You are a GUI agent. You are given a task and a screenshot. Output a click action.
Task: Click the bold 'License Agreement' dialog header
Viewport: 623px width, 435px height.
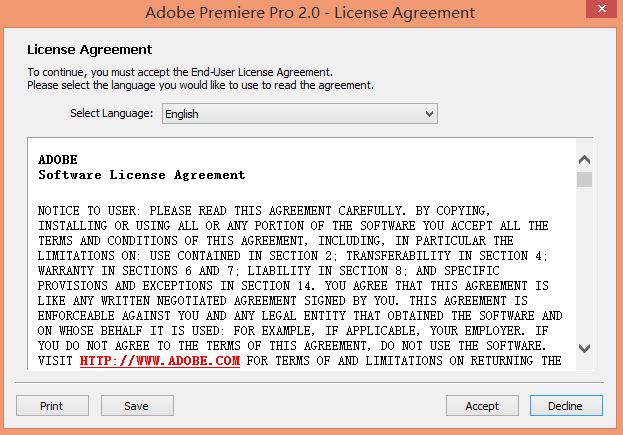click(90, 49)
